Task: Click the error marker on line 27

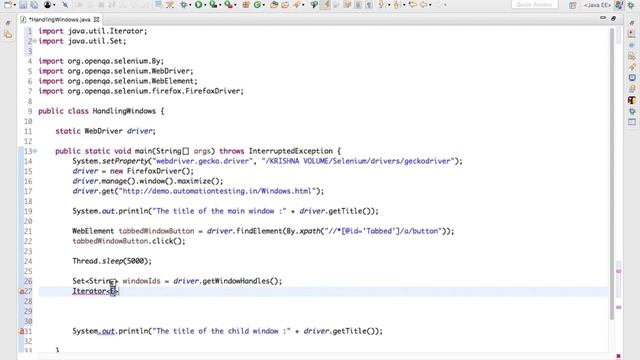Action: [22, 291]
